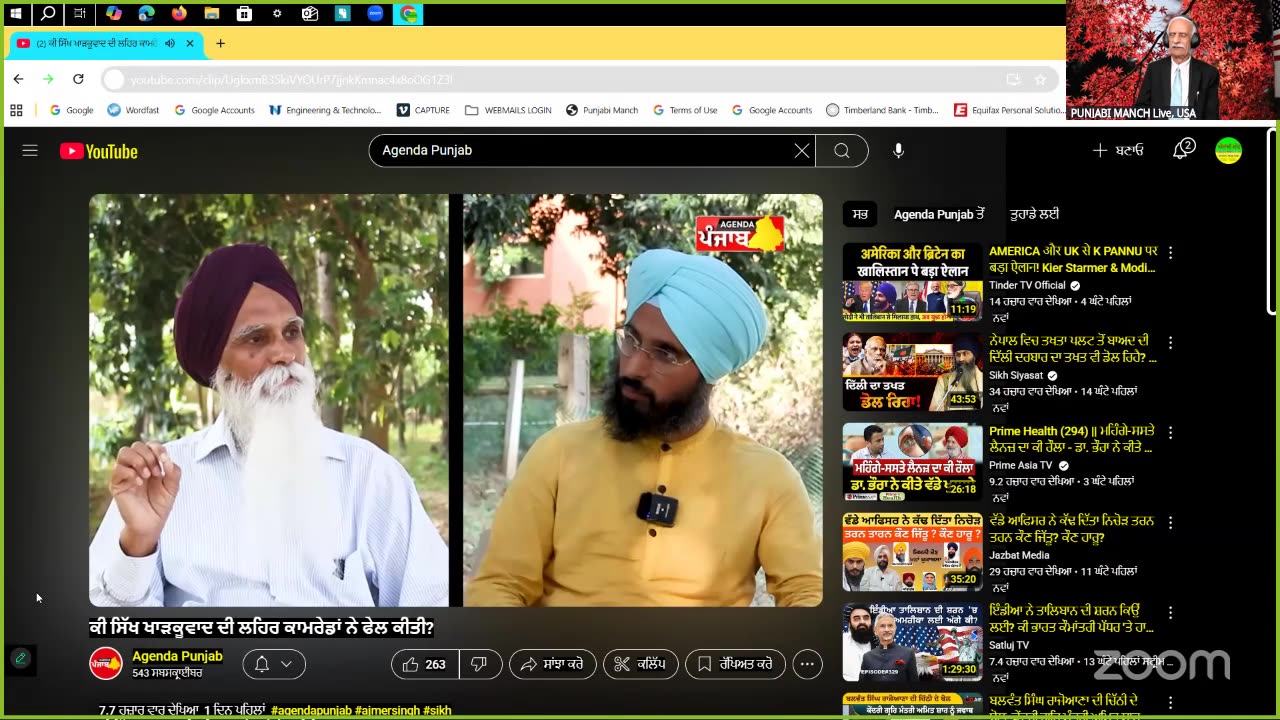Bookmark this page with the star icon

pyautogui.click(x=1040, y=79)
